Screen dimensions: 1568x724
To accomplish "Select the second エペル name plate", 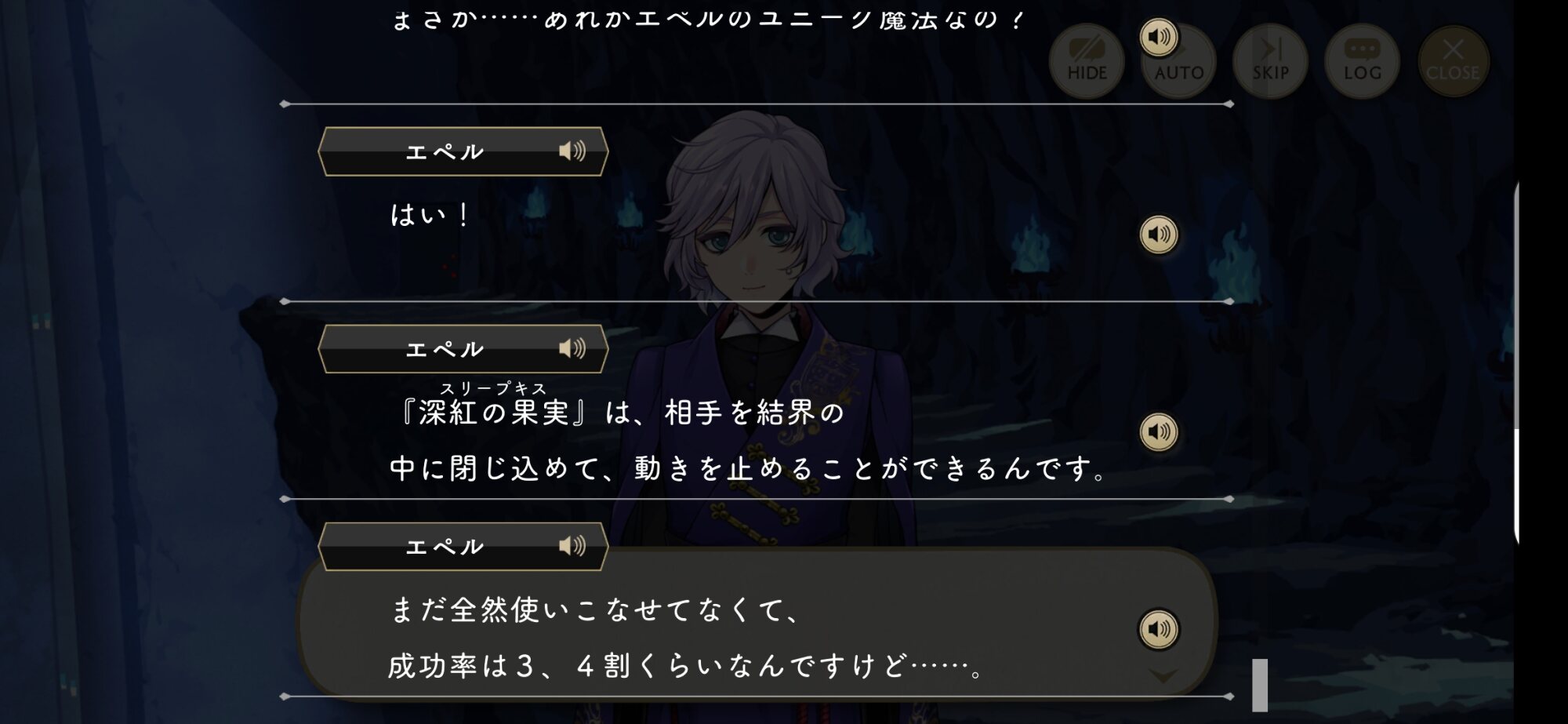I will (x=463, y=349).
